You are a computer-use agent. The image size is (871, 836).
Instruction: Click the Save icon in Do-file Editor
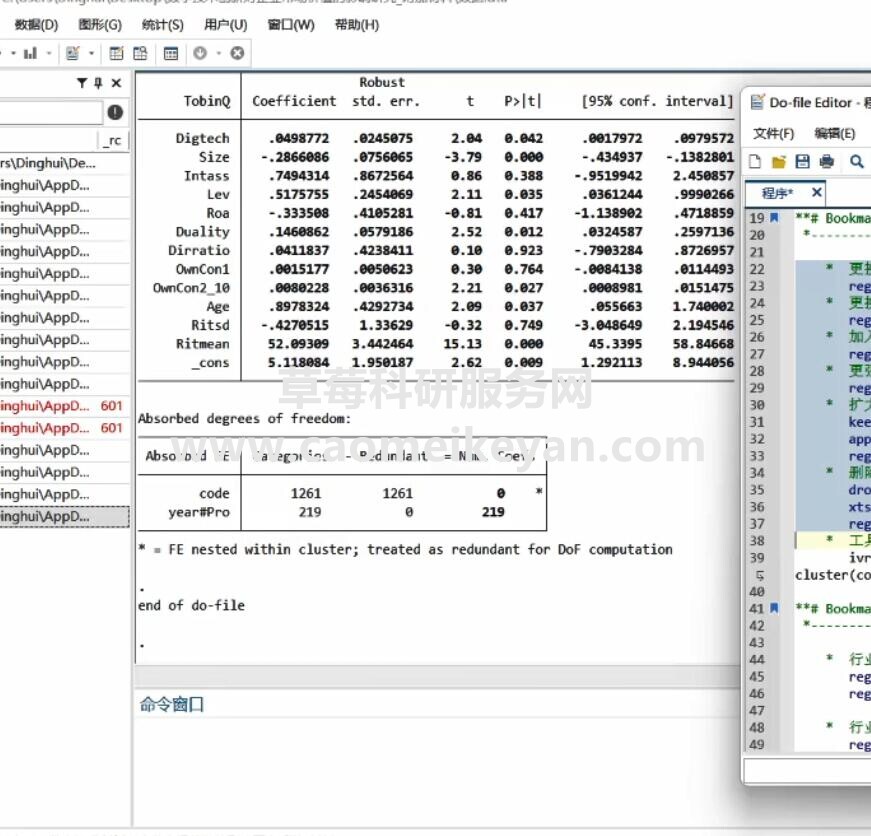(802, 162)
